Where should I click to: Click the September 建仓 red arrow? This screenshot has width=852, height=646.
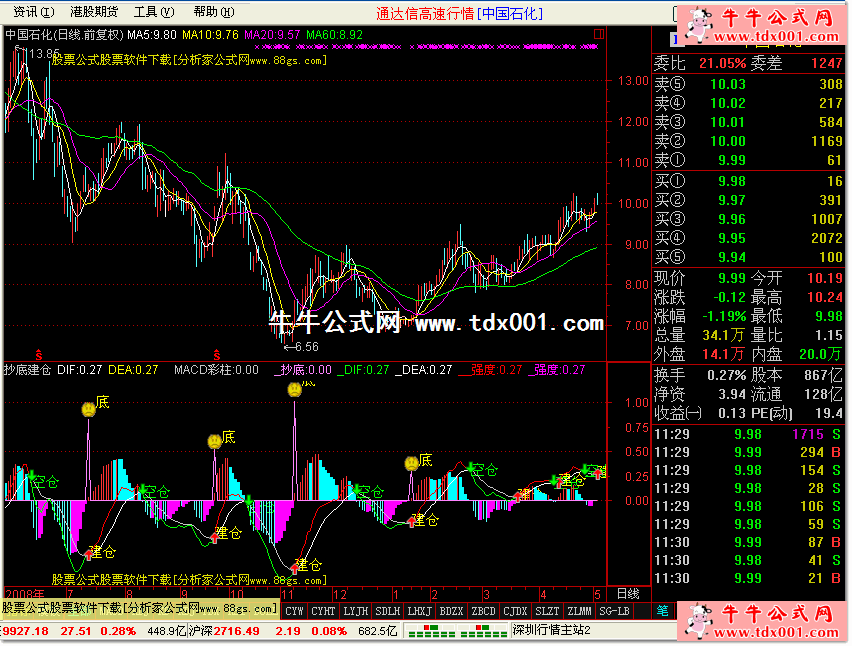pyautogui.click(x=215, y=536)
